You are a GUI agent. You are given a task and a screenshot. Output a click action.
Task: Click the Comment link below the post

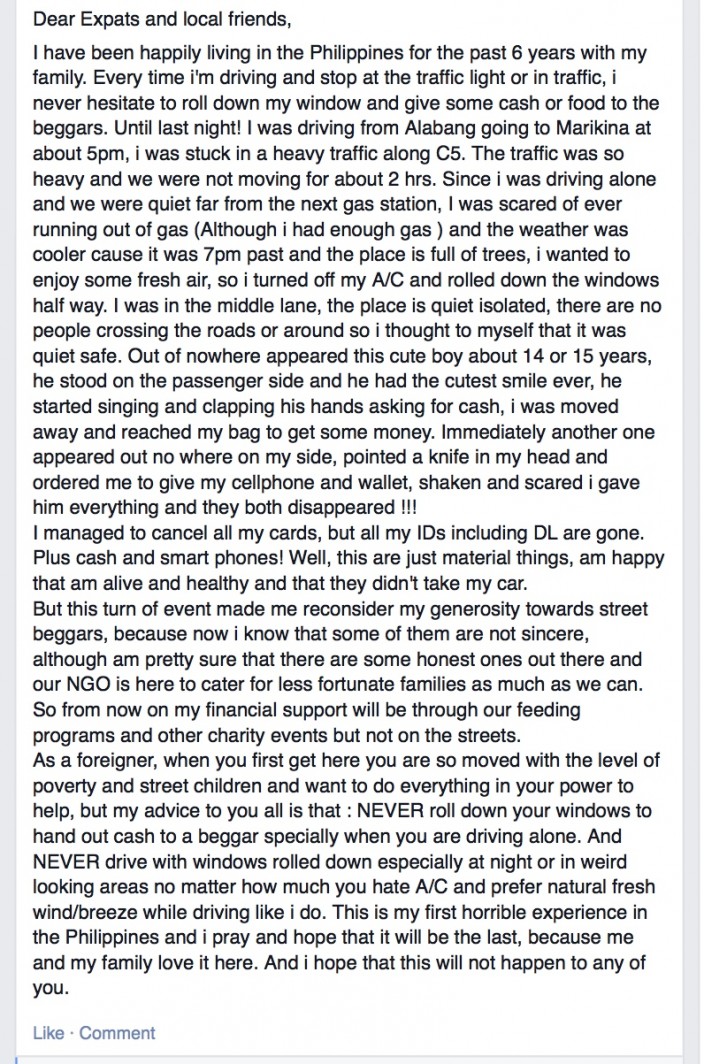pos(117,1033)
